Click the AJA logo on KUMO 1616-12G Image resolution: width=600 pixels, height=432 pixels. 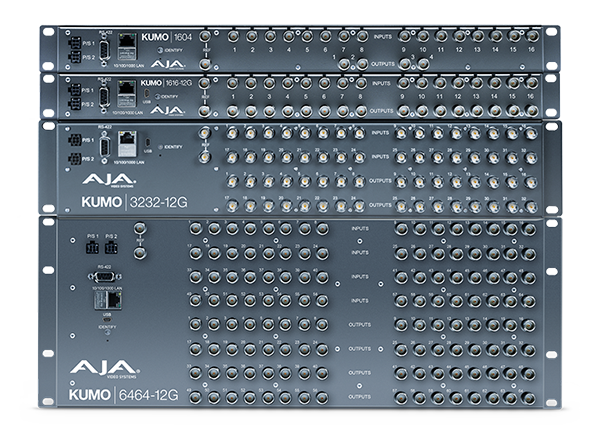[x=167, y=111]
